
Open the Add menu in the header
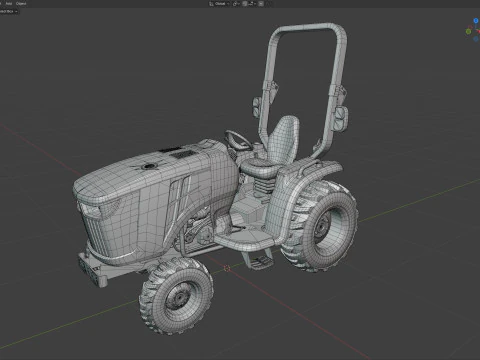click(x=9, y=3)
